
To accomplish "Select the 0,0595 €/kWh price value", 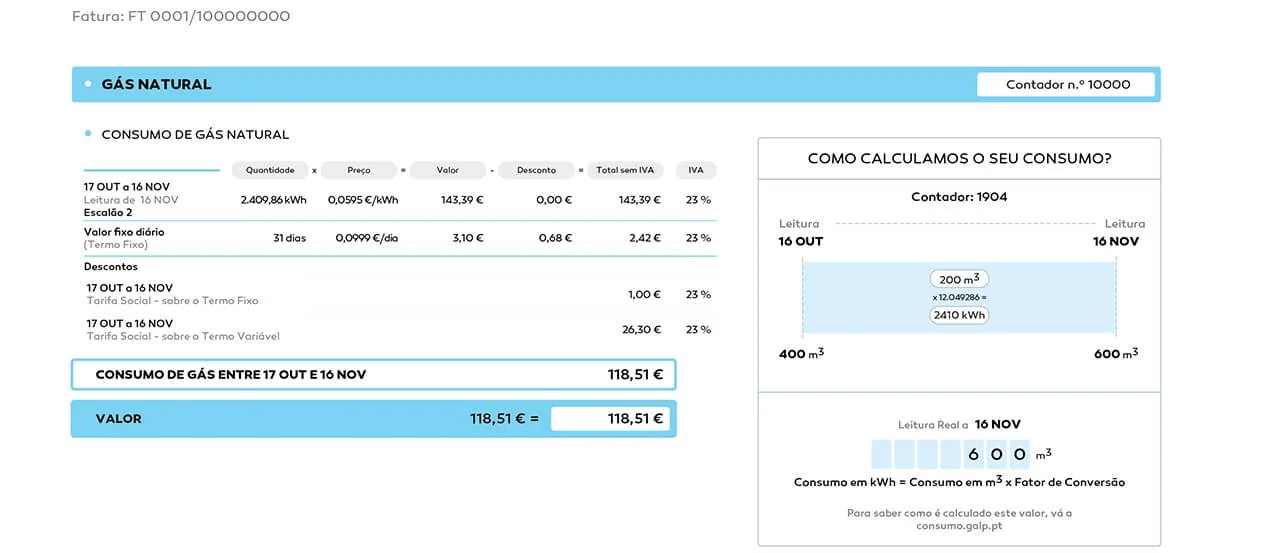I will pos(363,200).
